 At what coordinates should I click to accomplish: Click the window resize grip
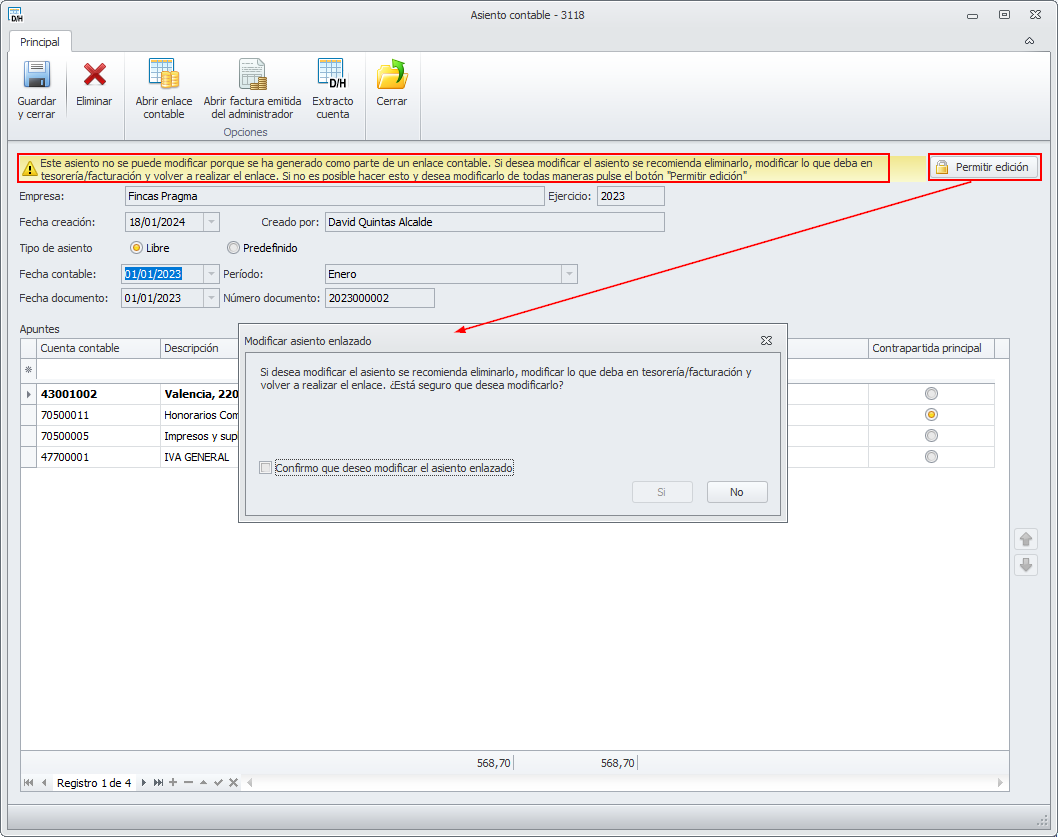1042,820
